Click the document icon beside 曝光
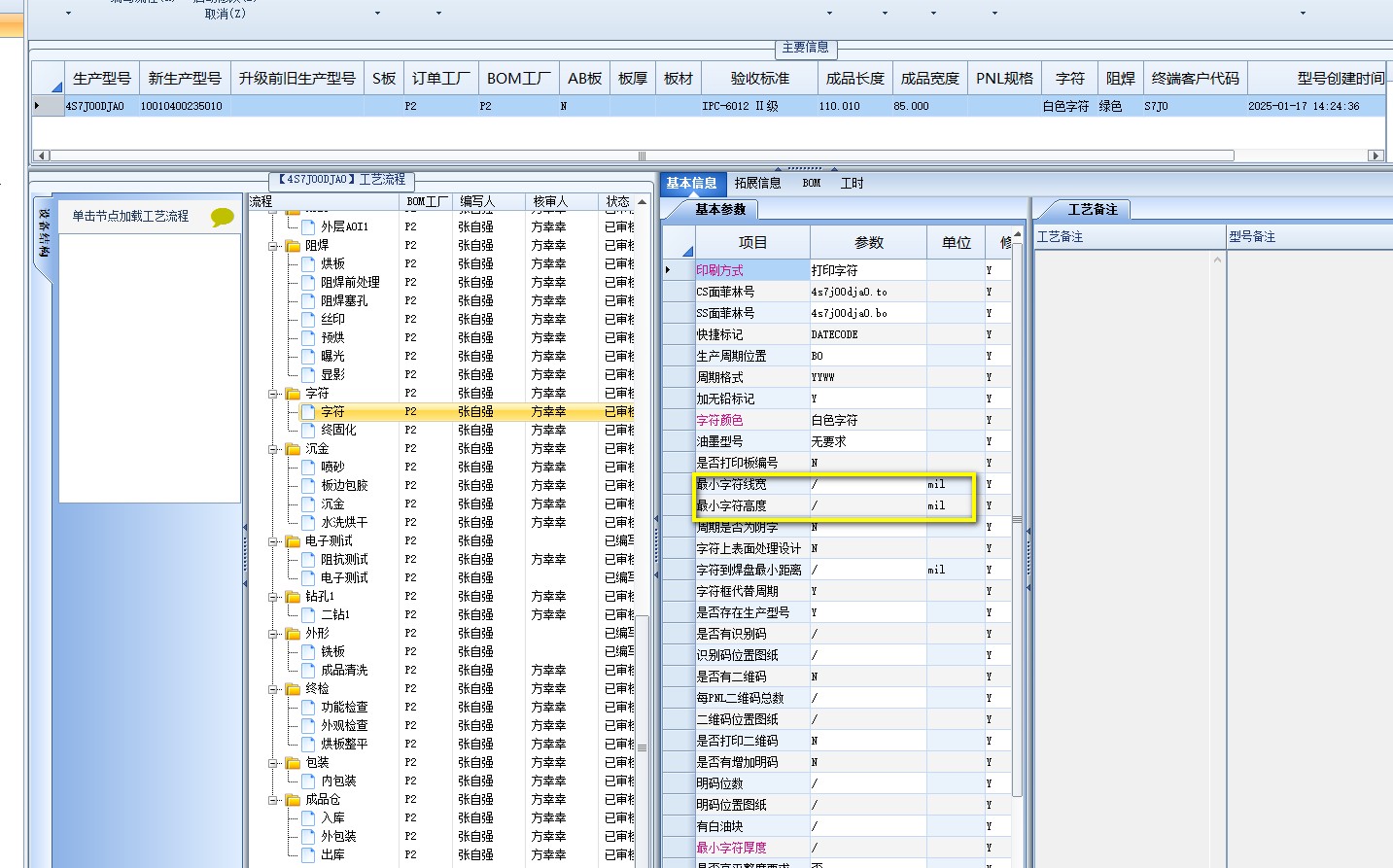 click(x=308, y=357)
